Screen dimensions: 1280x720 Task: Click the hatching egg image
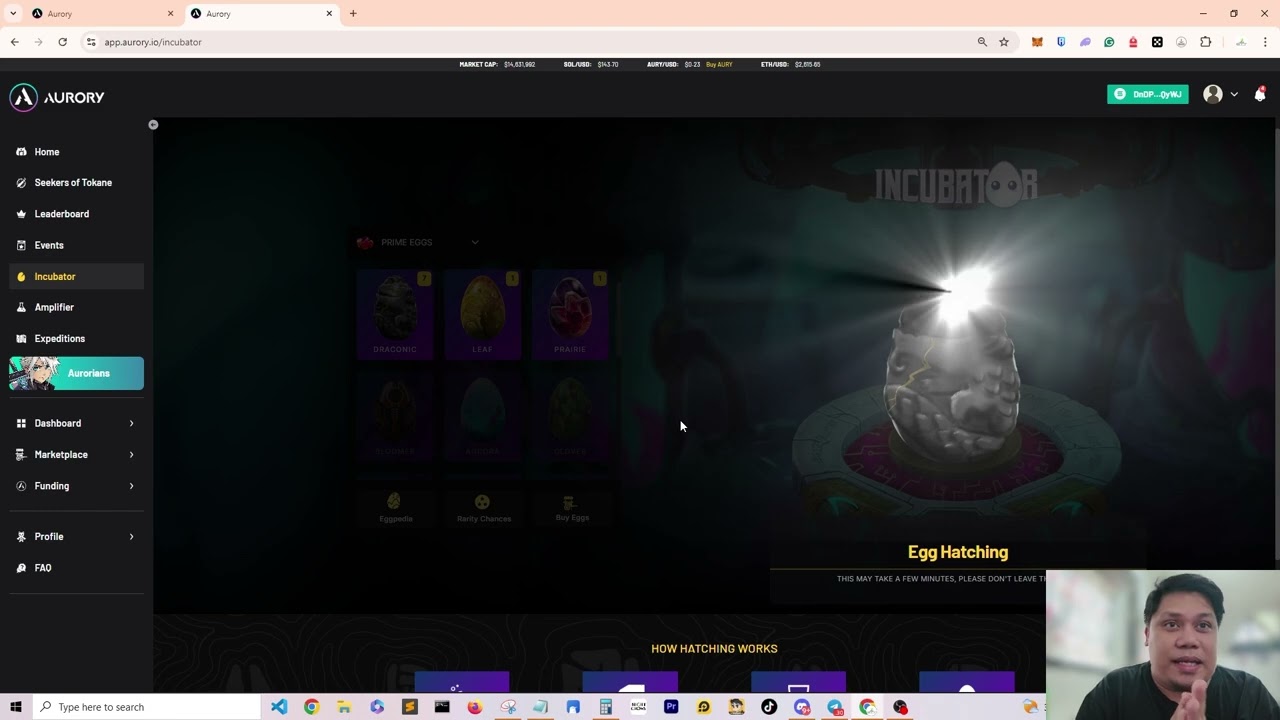tap(952, 385)
